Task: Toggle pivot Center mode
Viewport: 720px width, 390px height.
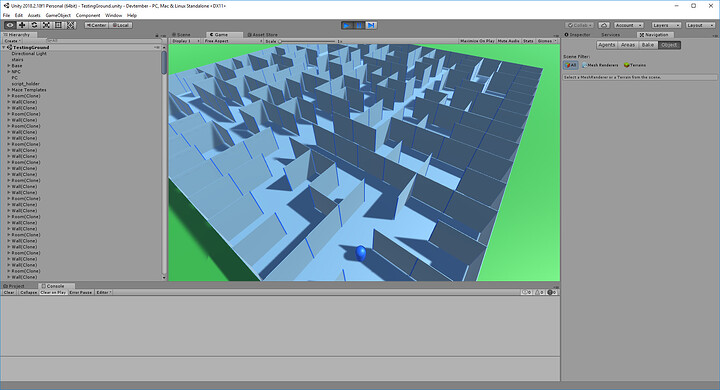Action: (96, 25)
